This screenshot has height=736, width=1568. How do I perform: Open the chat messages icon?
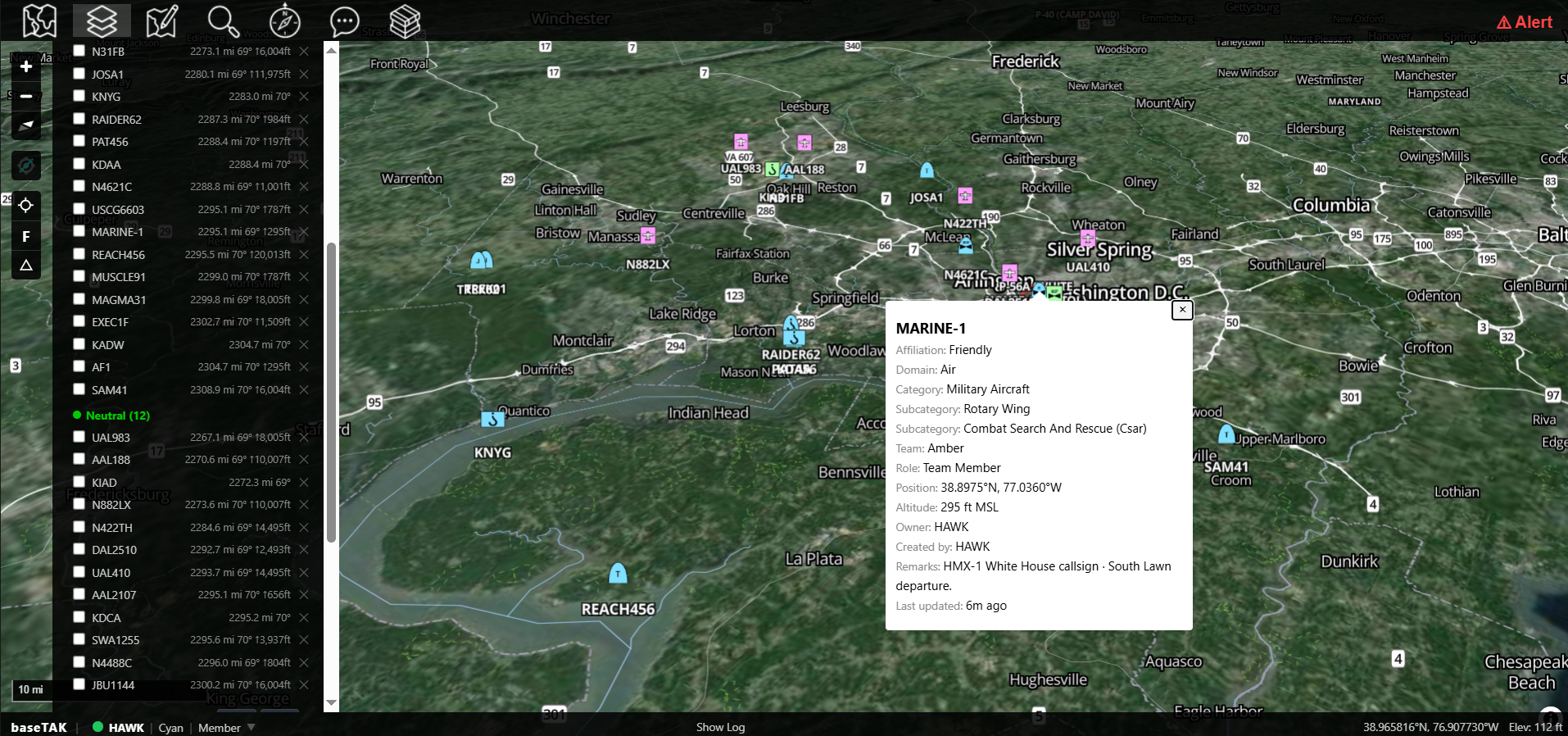(x=344, y=21)
